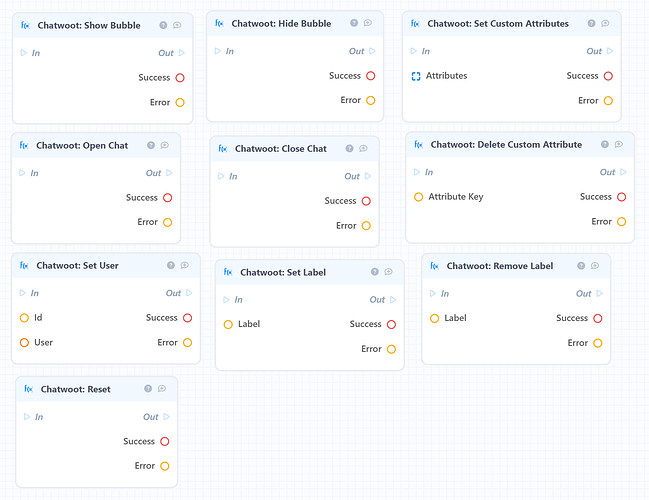Open comment icon on Hide Bubble node
Image resolution: width=649 pixels, height=500 pixels.
pos(368,23)
